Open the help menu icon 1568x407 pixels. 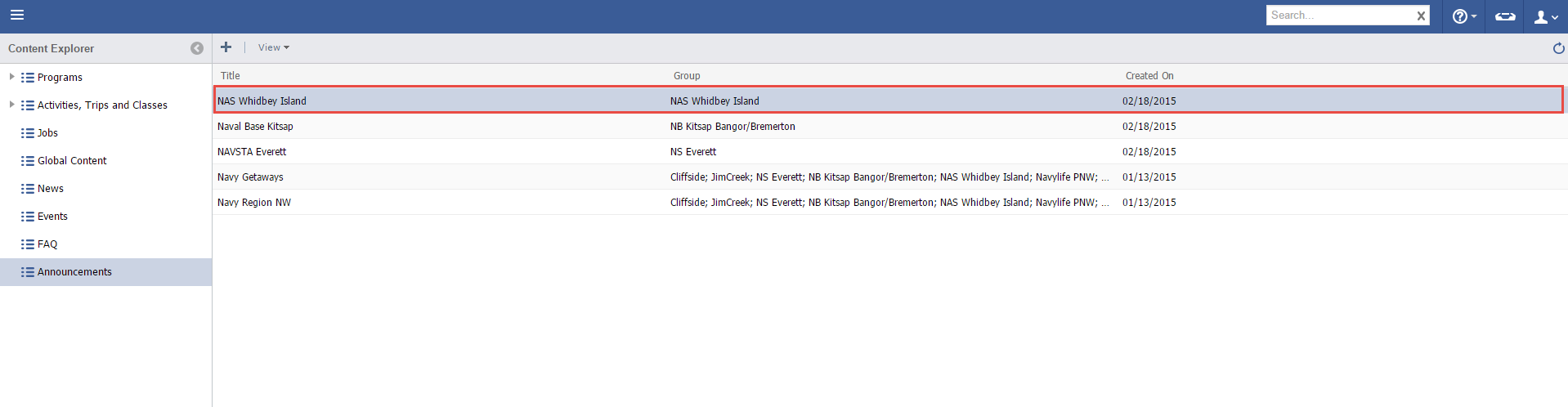point(1463,16)
